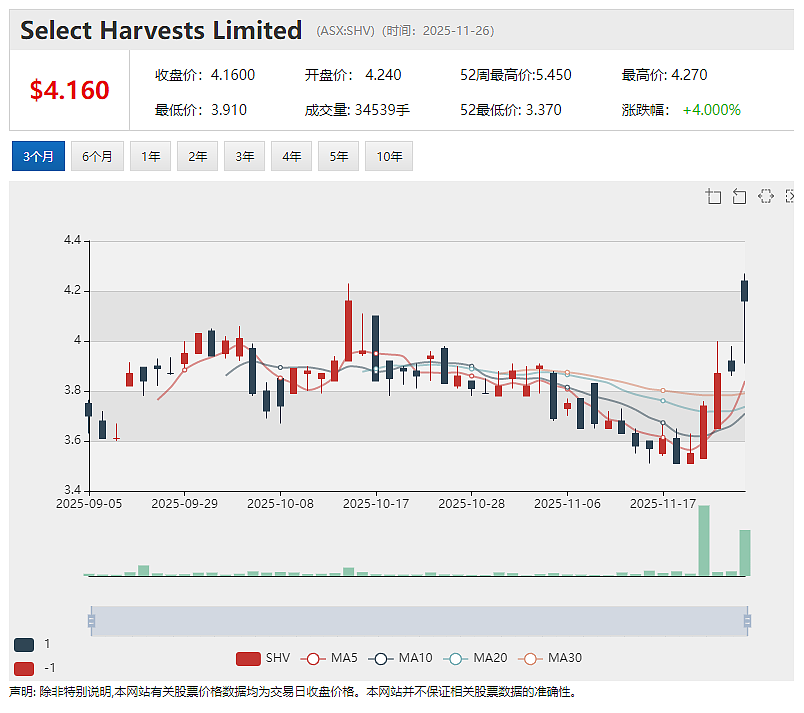This screenshot has width=804, height=713.
Task: Click 52周最高价:5.450 text
Action: pos(516,75)
